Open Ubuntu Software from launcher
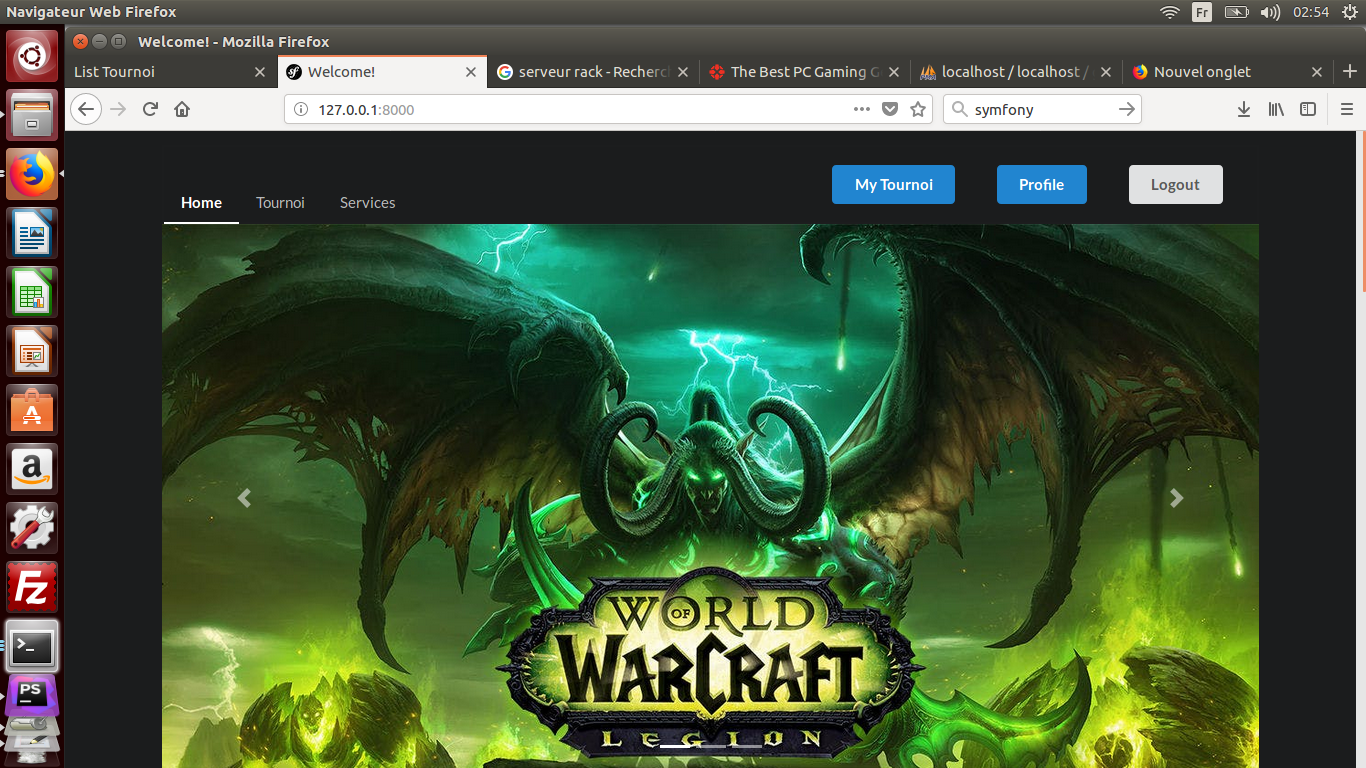The width and height of the screenshot is (1366, 768). click(x=33, y=410)
